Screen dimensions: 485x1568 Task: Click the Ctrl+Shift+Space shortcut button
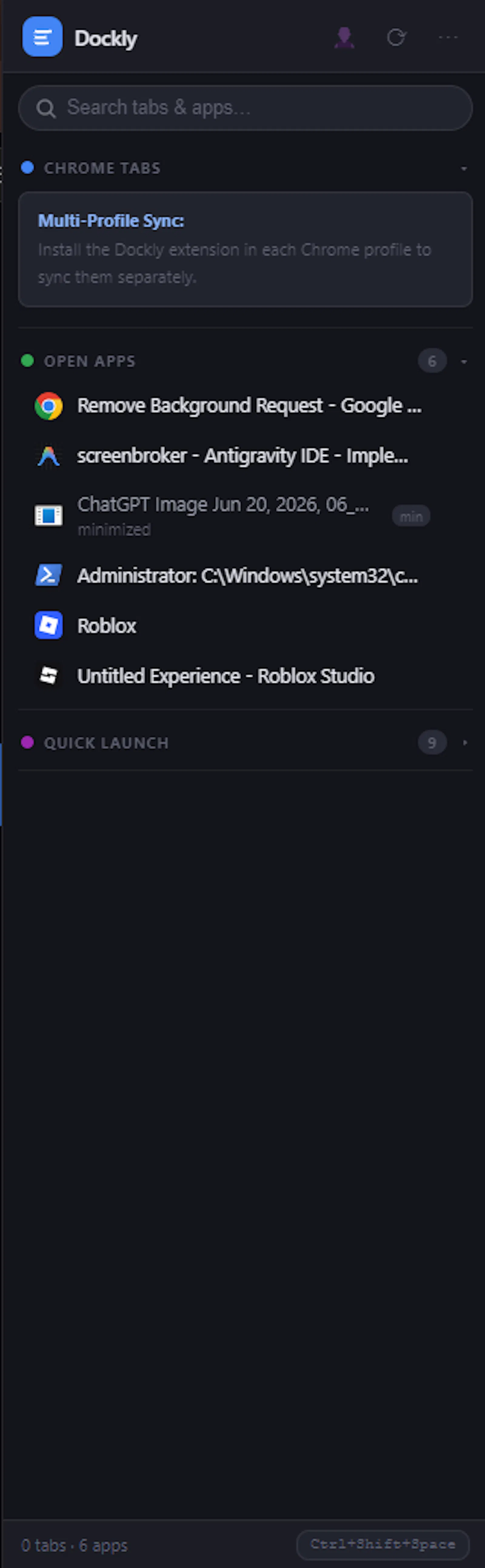383,1545
